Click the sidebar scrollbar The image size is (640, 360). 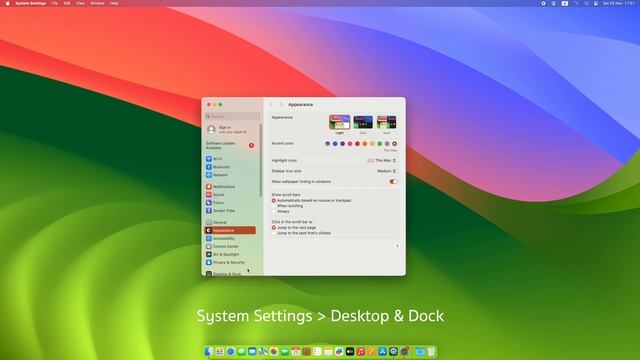pos(260,160)
